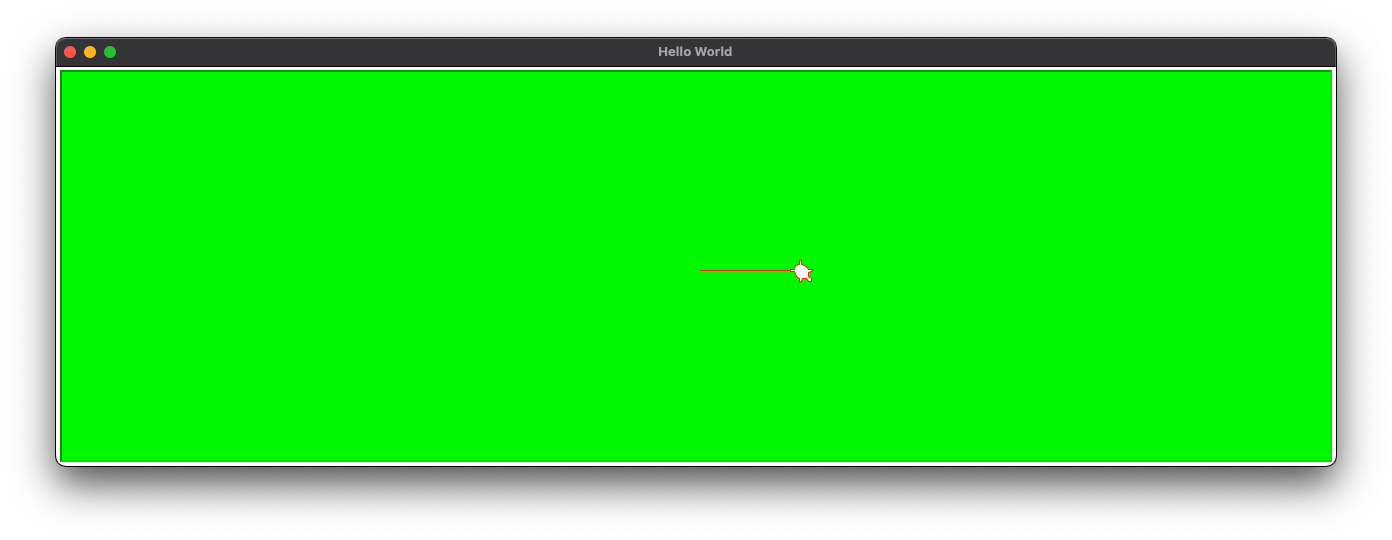
Task: Click the top-right corner of the green canvas
Action: (x=1328, y=74)
